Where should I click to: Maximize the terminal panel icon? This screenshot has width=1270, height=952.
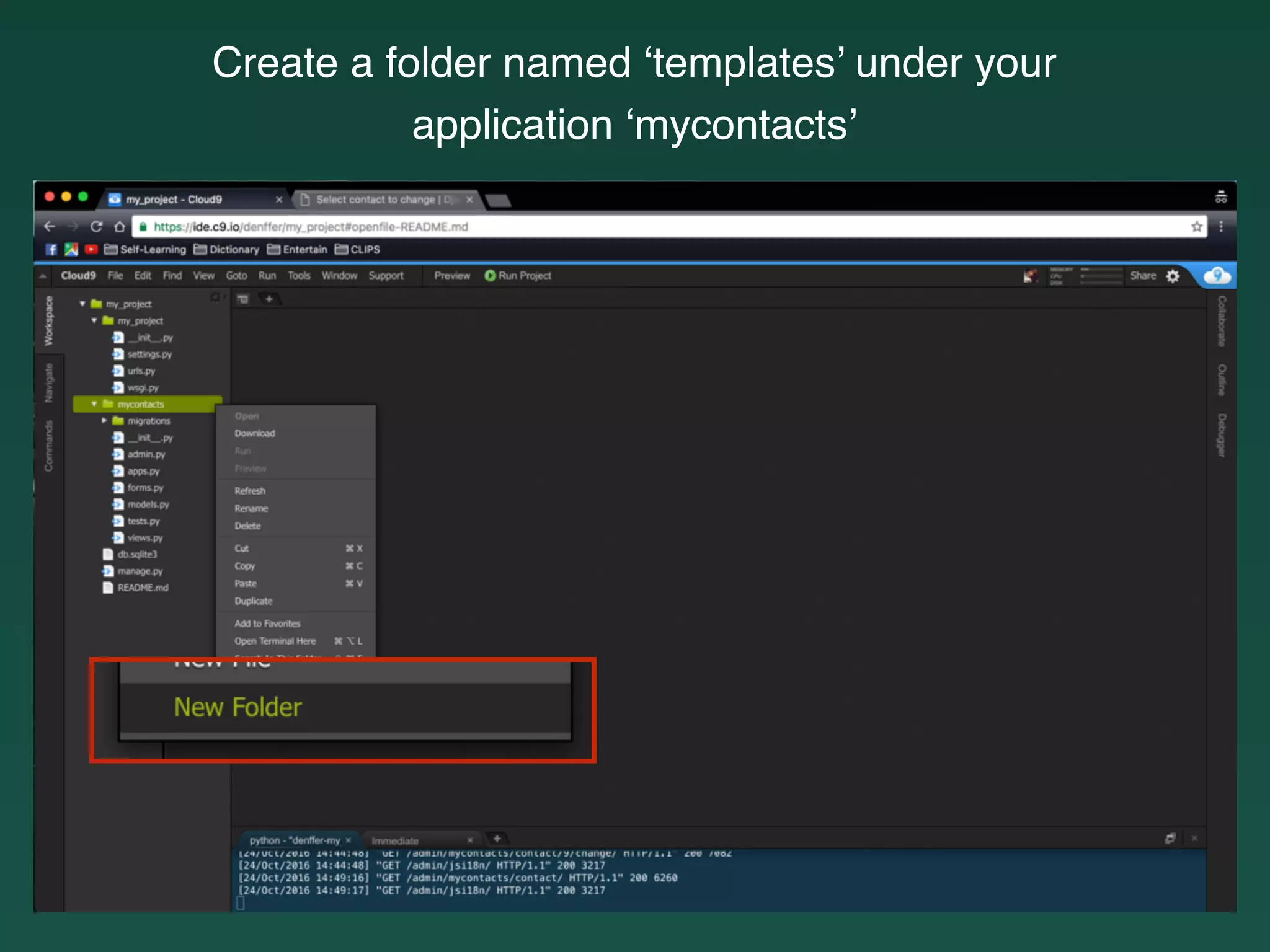tap(1170, 839)
